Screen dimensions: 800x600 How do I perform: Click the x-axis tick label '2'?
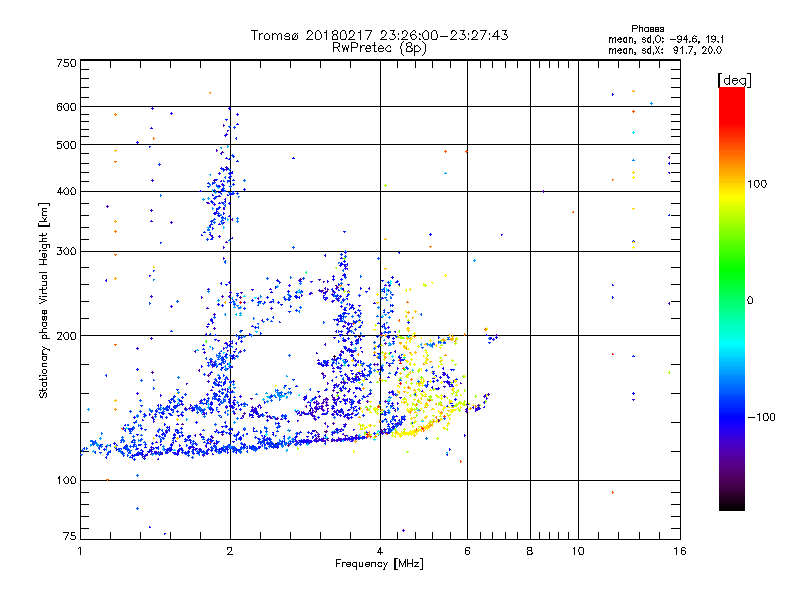pyautogui.click(x=230, y=551)
